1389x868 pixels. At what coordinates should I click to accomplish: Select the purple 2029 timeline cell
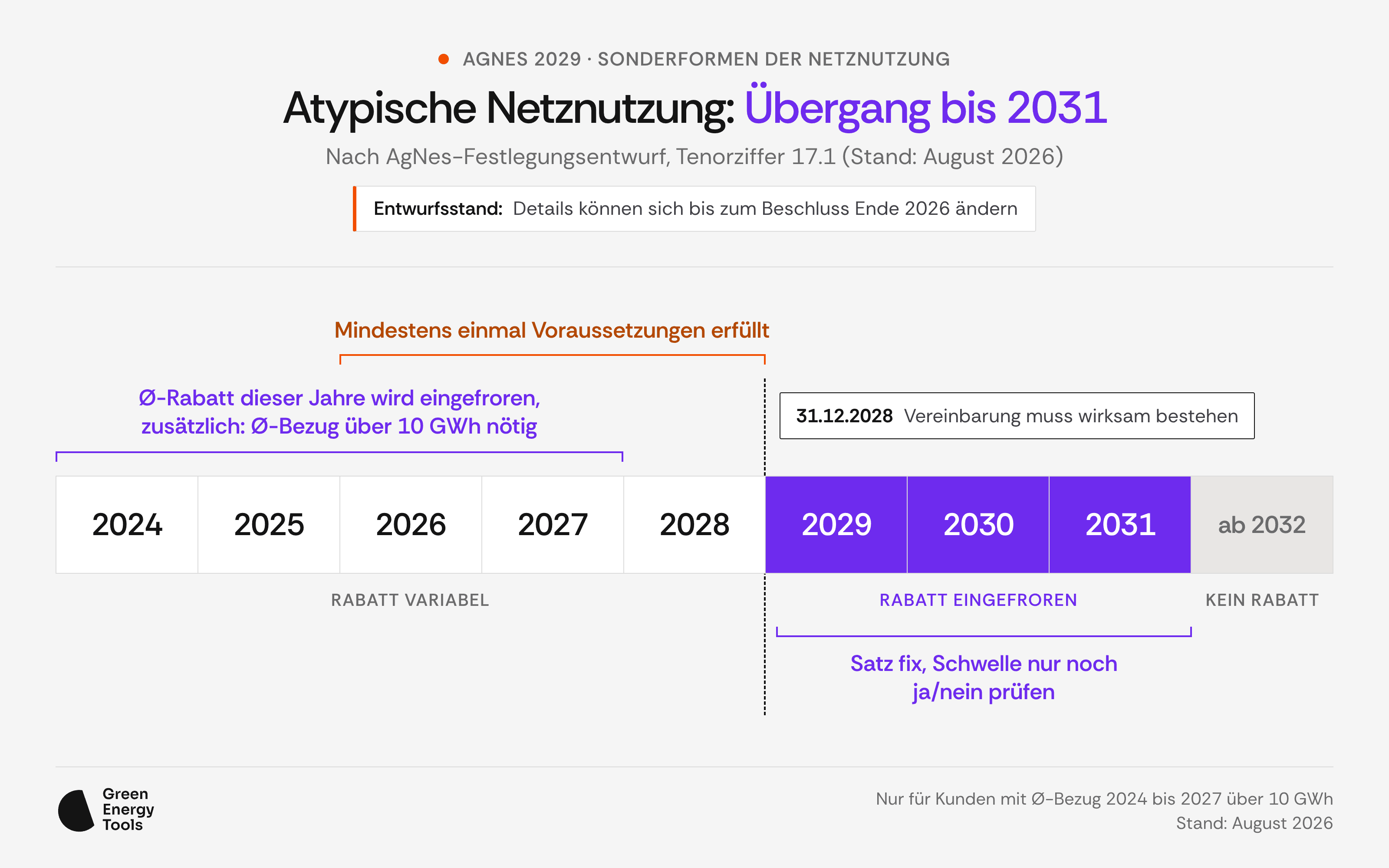[836, 525]
